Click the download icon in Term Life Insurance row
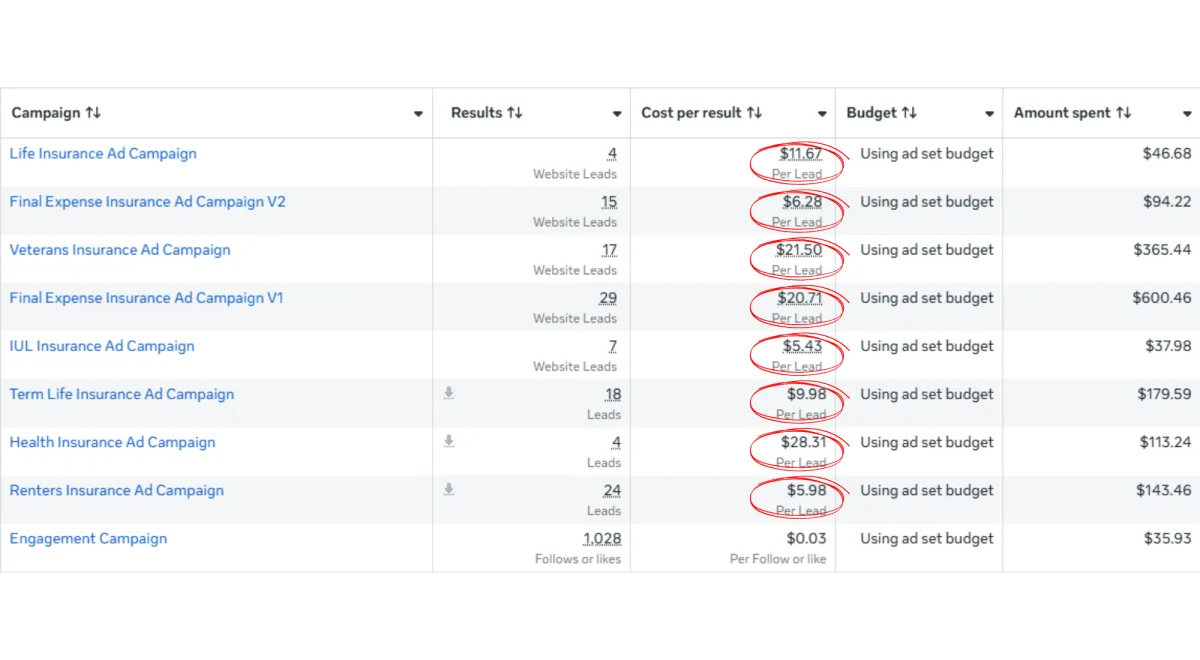This screenshot has height=660, width=1200. tap(449, 394)
